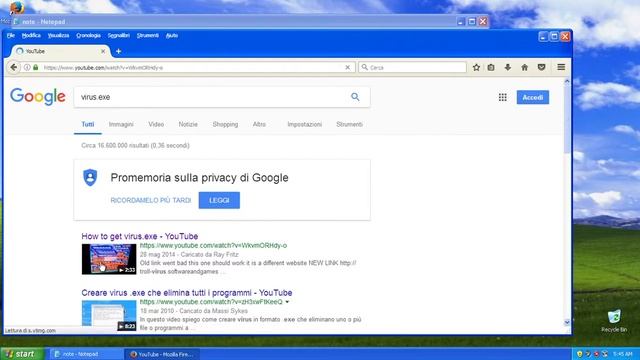This screenshot has height=360, width=640.
Task: Switch to the Video results tab
Action: coord(156,124)
